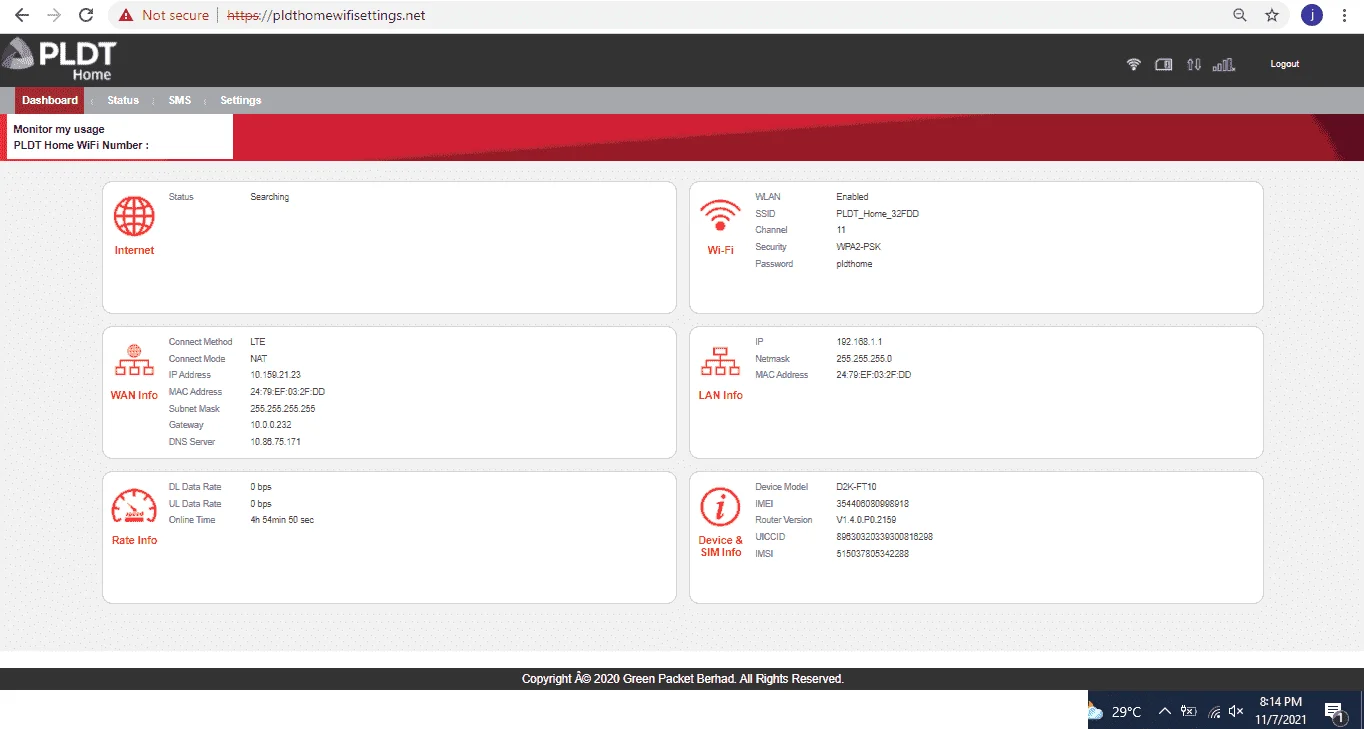Click the Logout link
Viewport: 1364px width, 729px height.
[1285, 64]
